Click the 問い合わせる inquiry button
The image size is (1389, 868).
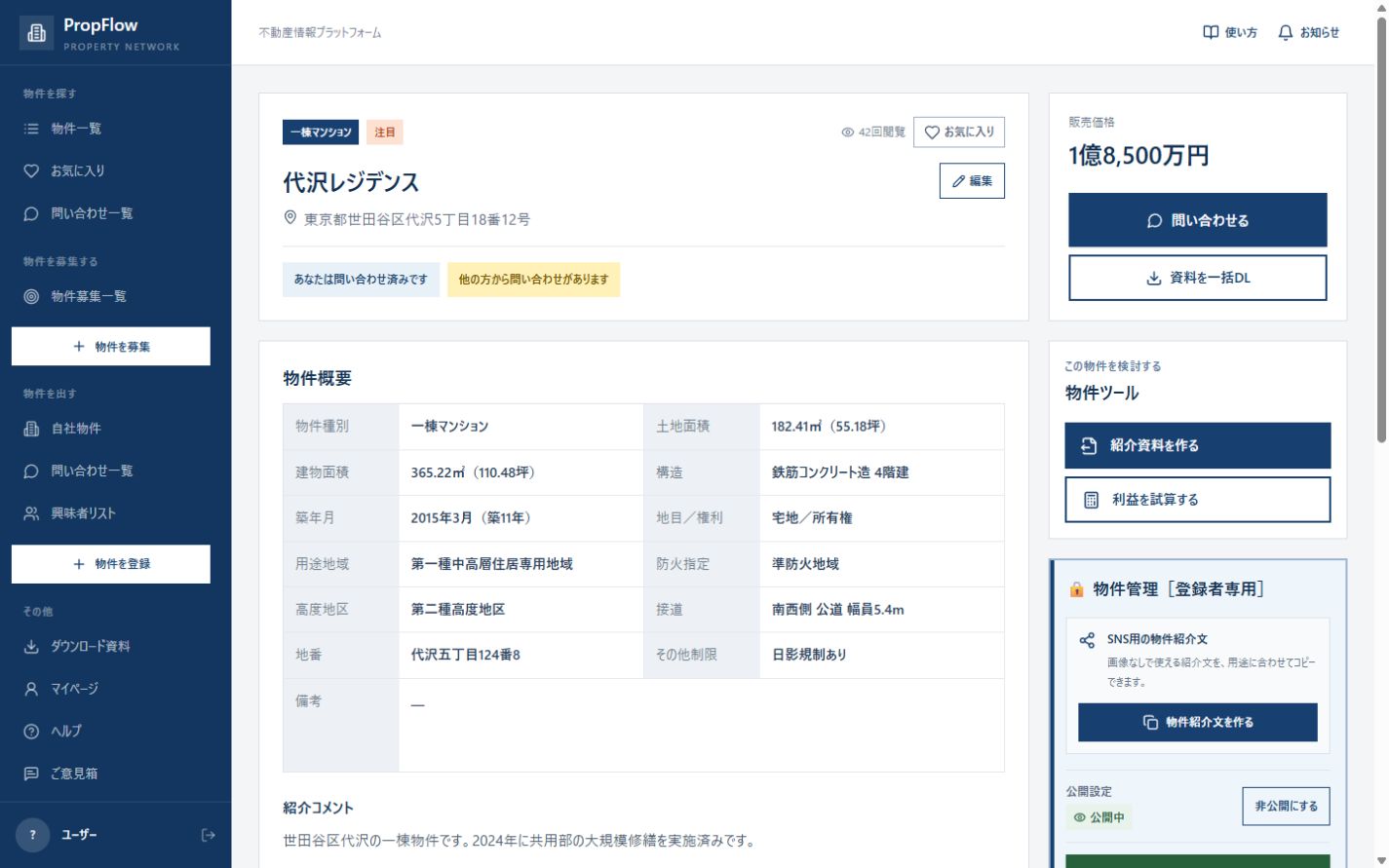(x=1198, y=220)
